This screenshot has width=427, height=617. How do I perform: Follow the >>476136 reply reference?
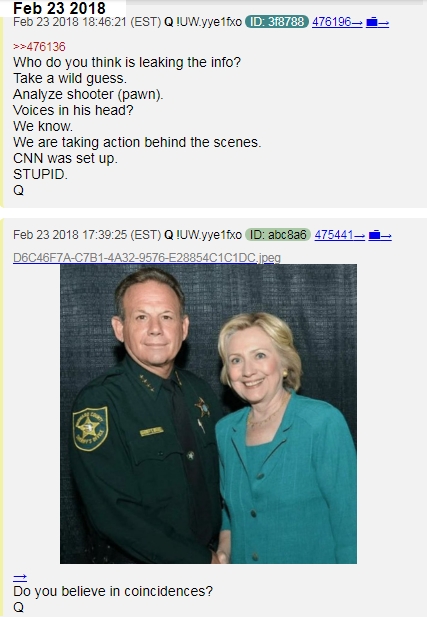coord(39,47)
